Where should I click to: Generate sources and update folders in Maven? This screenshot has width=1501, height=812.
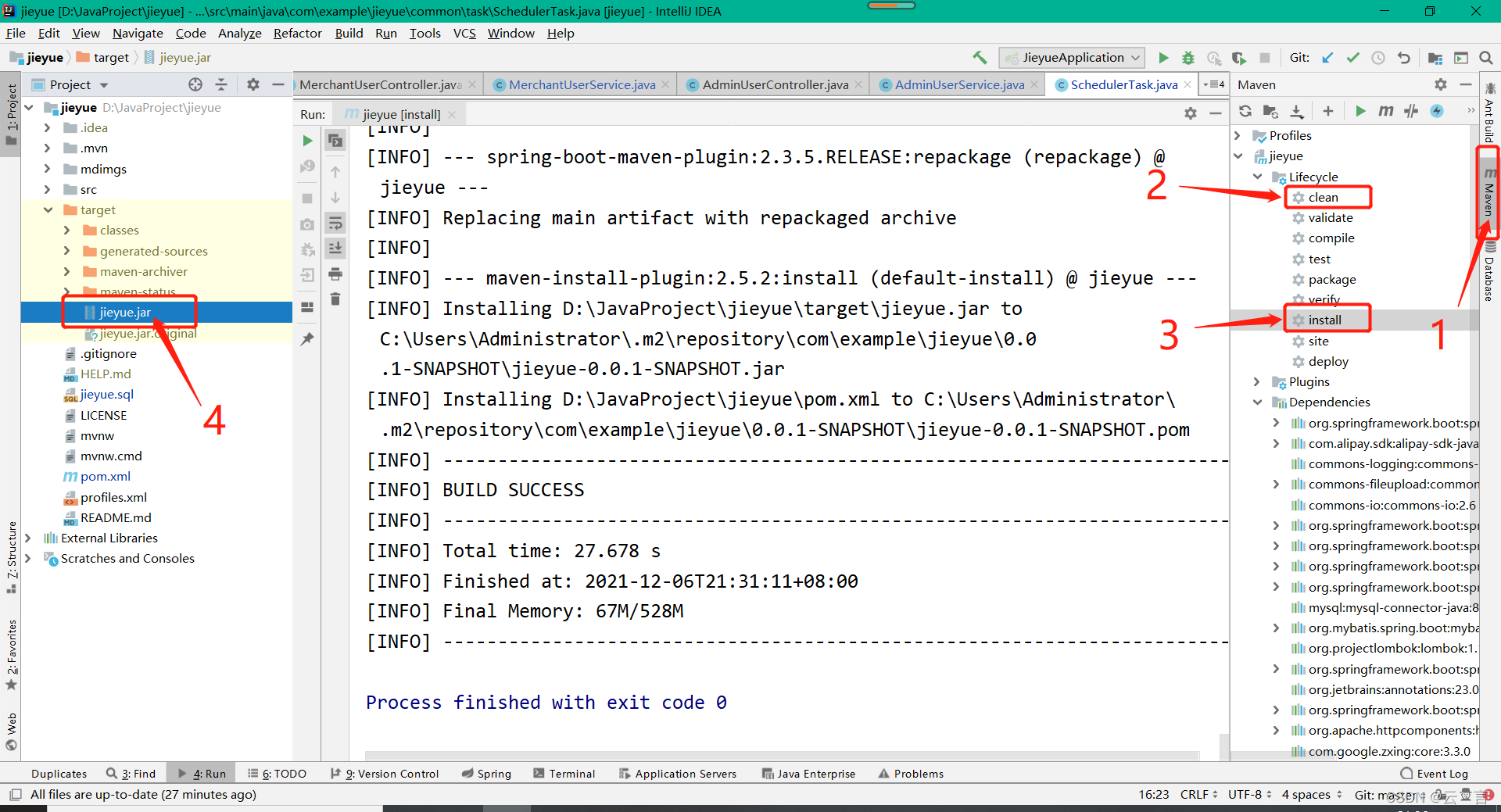coord(1271,111)
